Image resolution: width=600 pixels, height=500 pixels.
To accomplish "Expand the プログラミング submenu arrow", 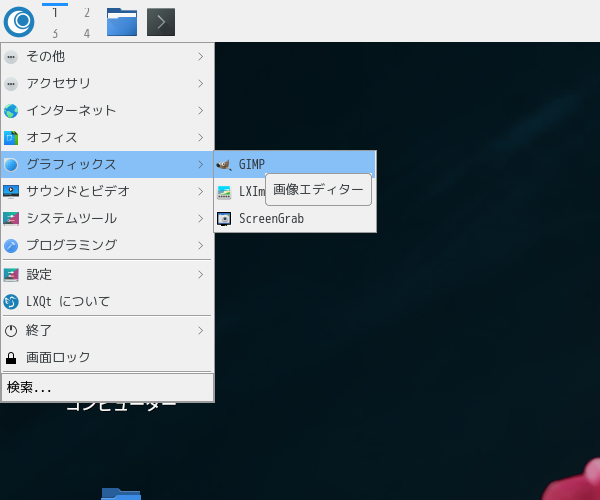I will pos(201,245).
